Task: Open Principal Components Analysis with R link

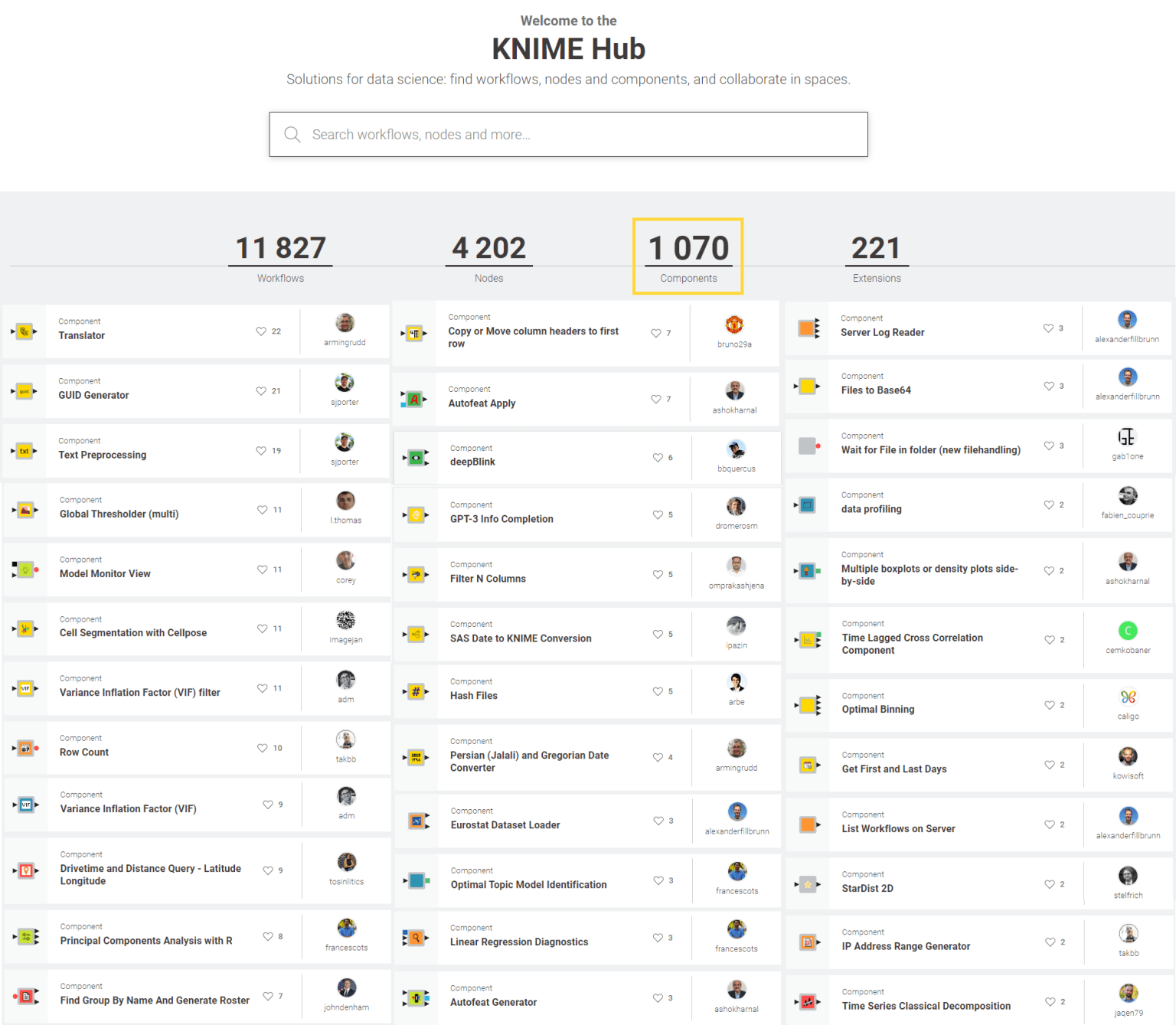Action: pyautogui.click(x=146, y=941)
